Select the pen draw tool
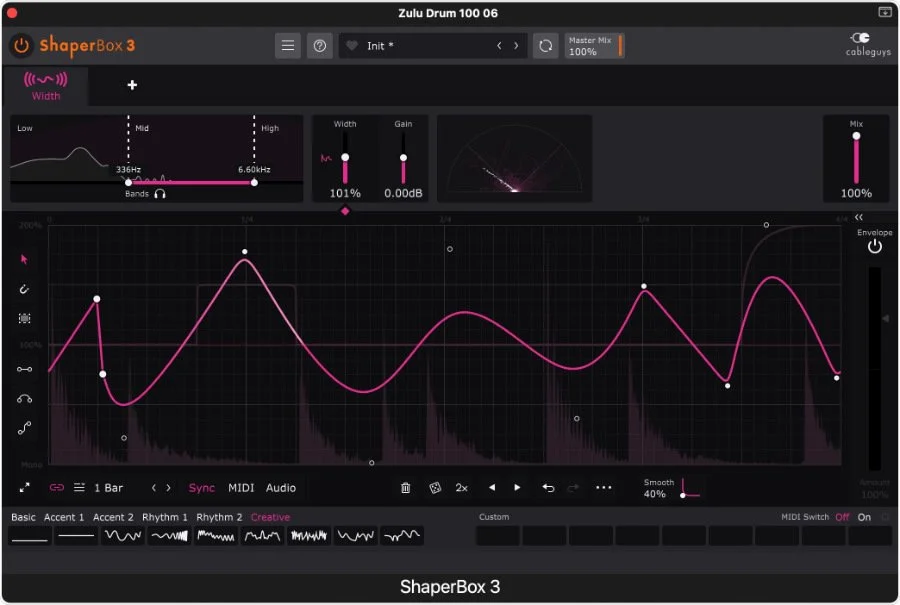This screenshot has width=900, height=605. tap(24, 289)
